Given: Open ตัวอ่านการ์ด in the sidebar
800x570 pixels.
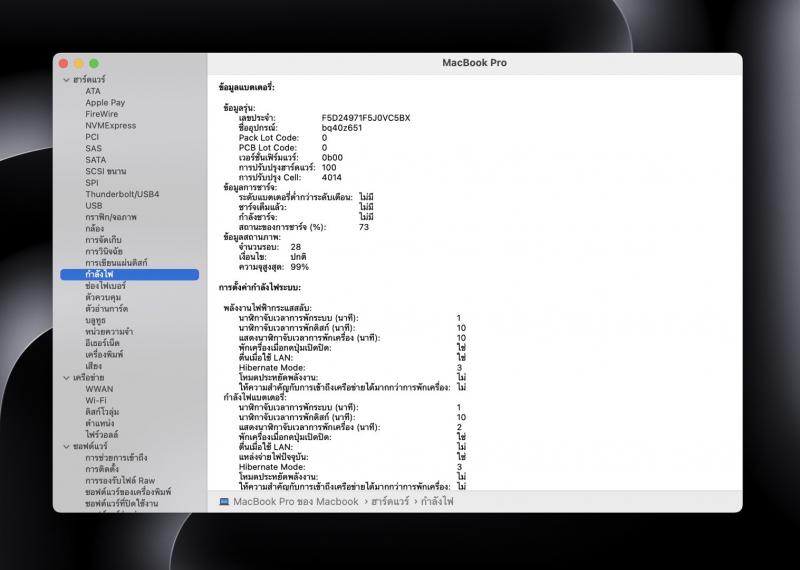Looking at the screenshot, I should pyautogui.click(x=107, y=309).
